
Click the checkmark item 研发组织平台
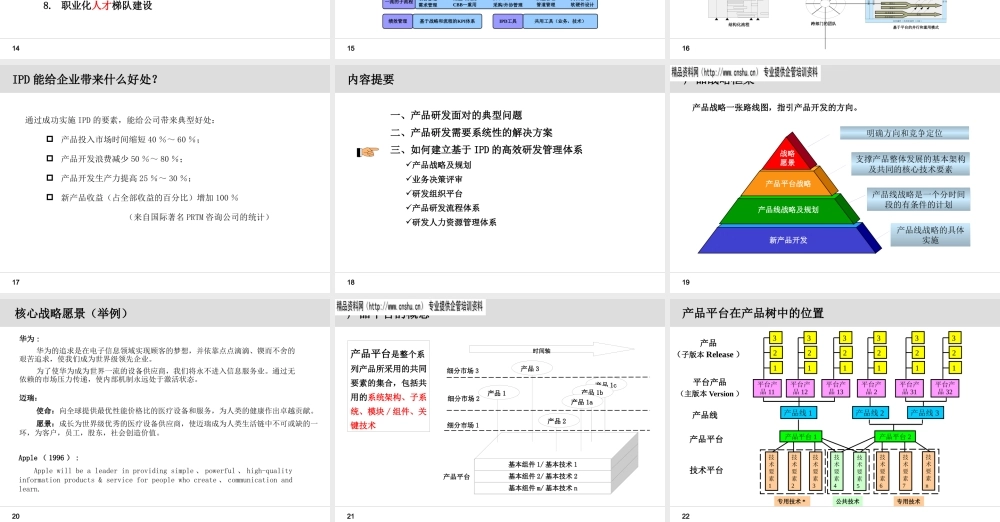[x=434, y=193]
